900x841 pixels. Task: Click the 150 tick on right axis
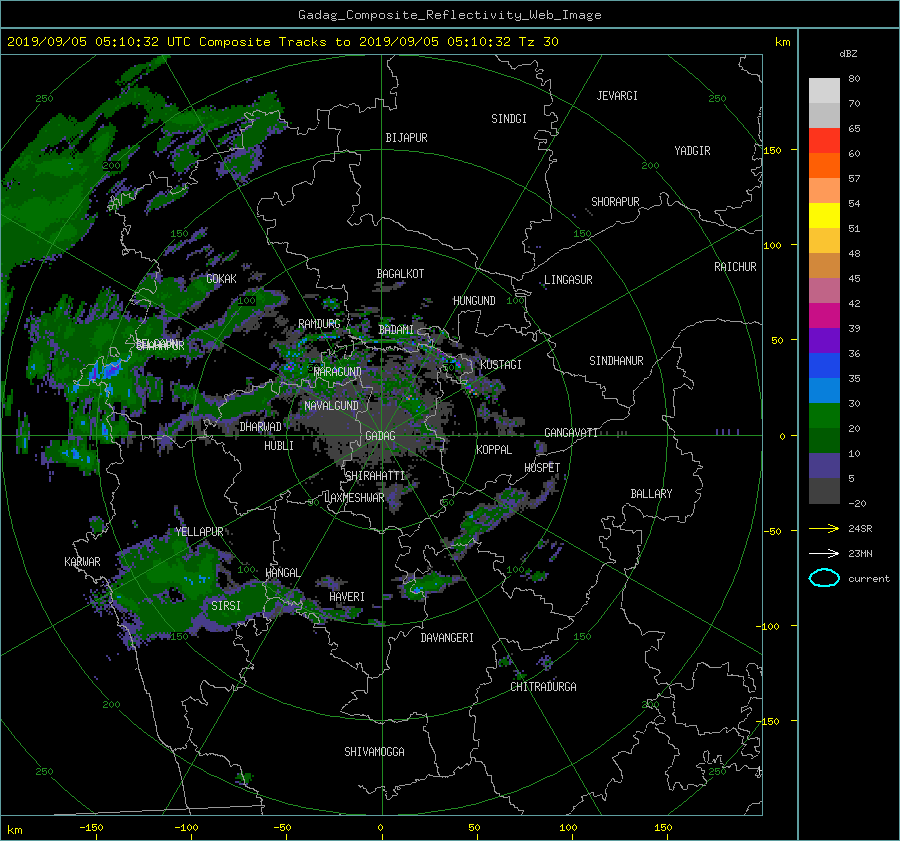point(772,150)
